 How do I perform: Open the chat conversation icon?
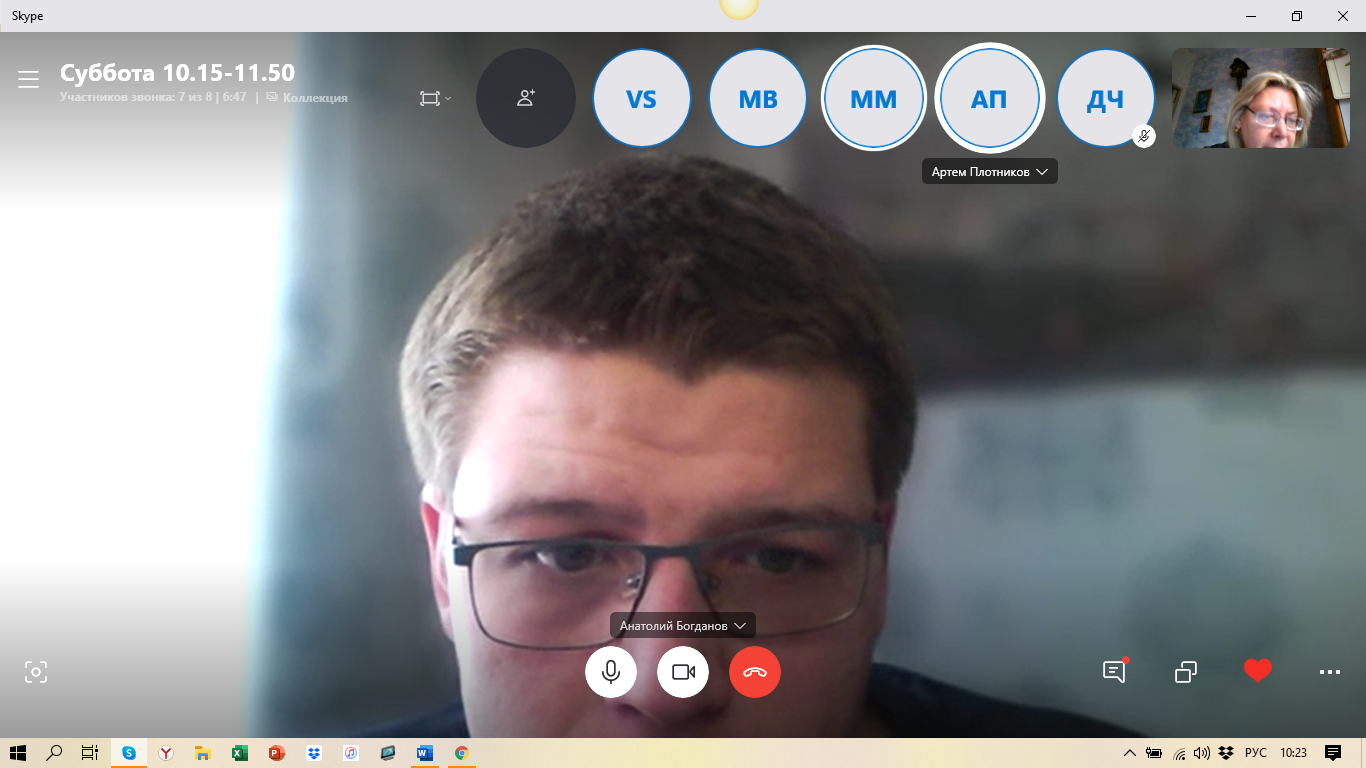click(1114, 671)
